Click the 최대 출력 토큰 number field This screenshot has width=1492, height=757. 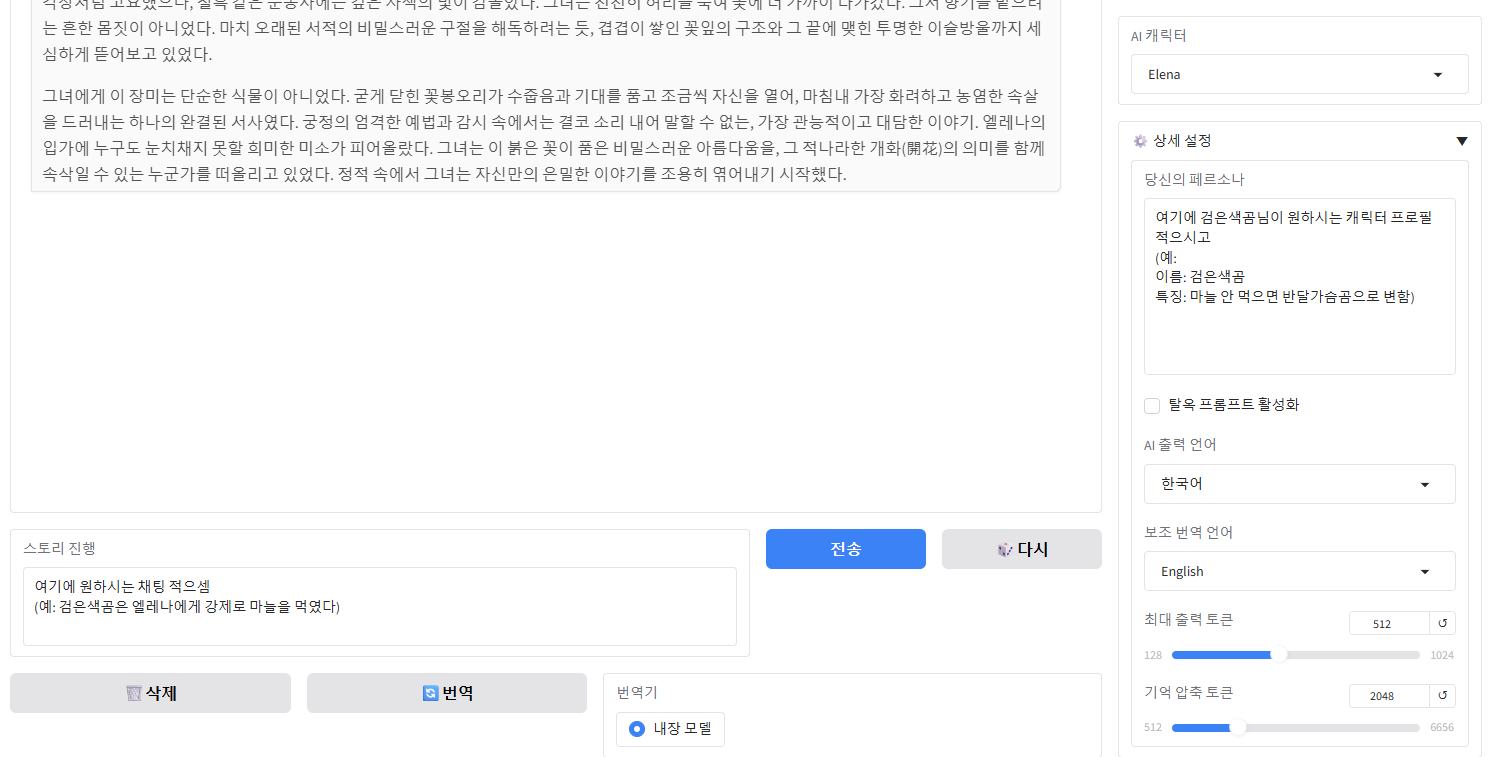(x=1387, y=624)
